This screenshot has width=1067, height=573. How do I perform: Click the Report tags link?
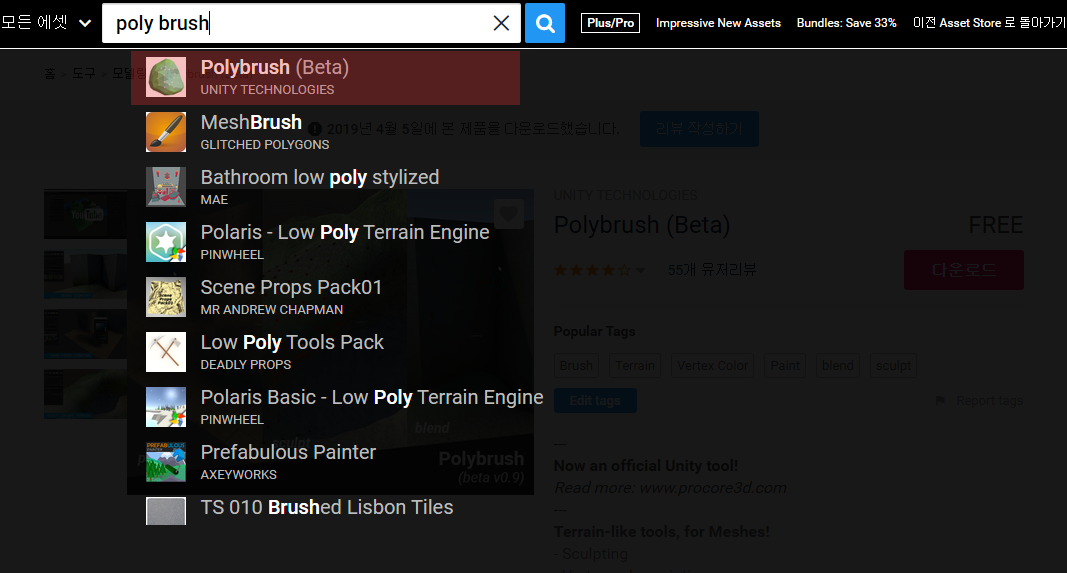click(x=990, y=401)
